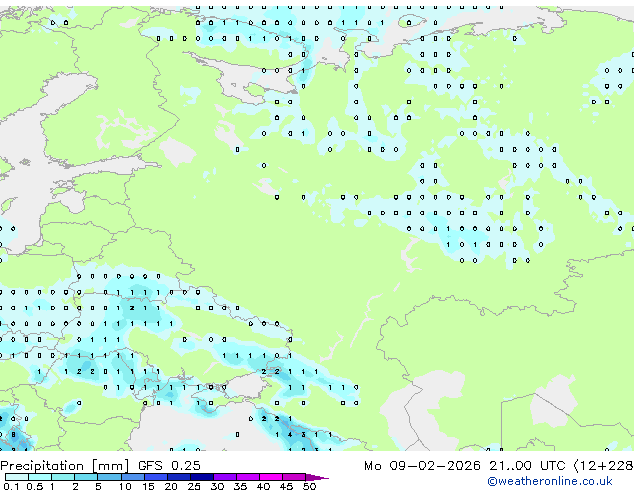The image size is (634, 490).
Task: Select the legend swatch between 5 and 10
Action: [x=109, y=477]
